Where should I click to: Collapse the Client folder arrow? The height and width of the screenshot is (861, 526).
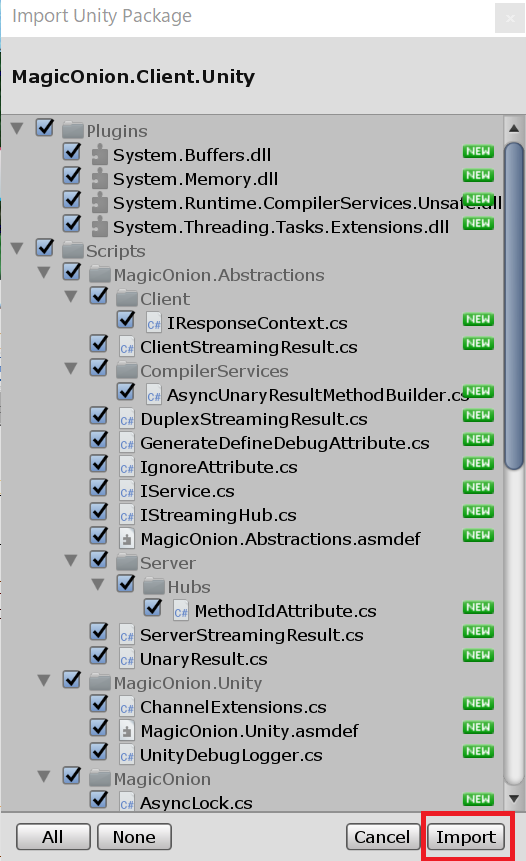point(71,297)
